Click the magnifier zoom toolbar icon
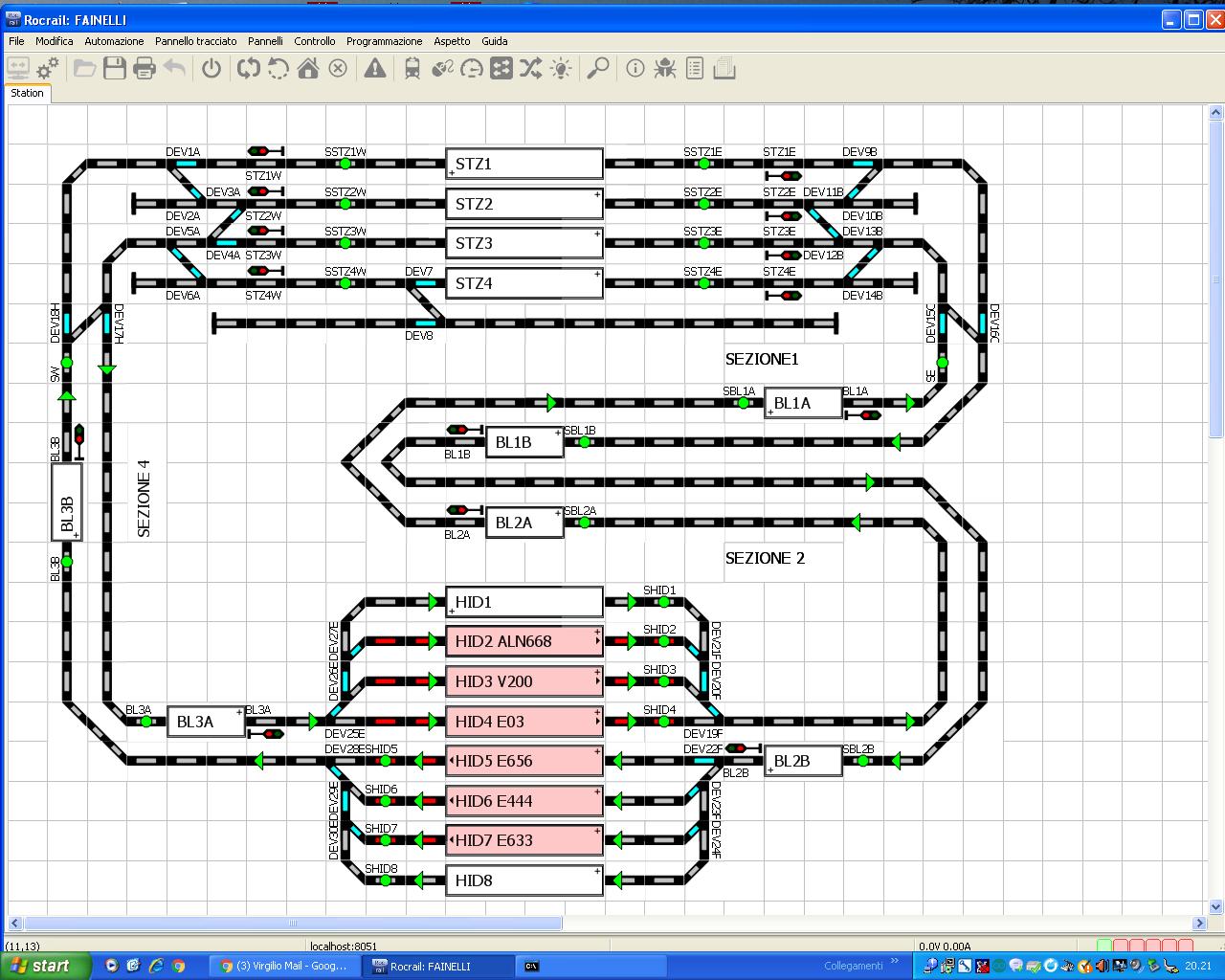The width and height of the screenshot is (1225, 980). (x=598, y=68)
